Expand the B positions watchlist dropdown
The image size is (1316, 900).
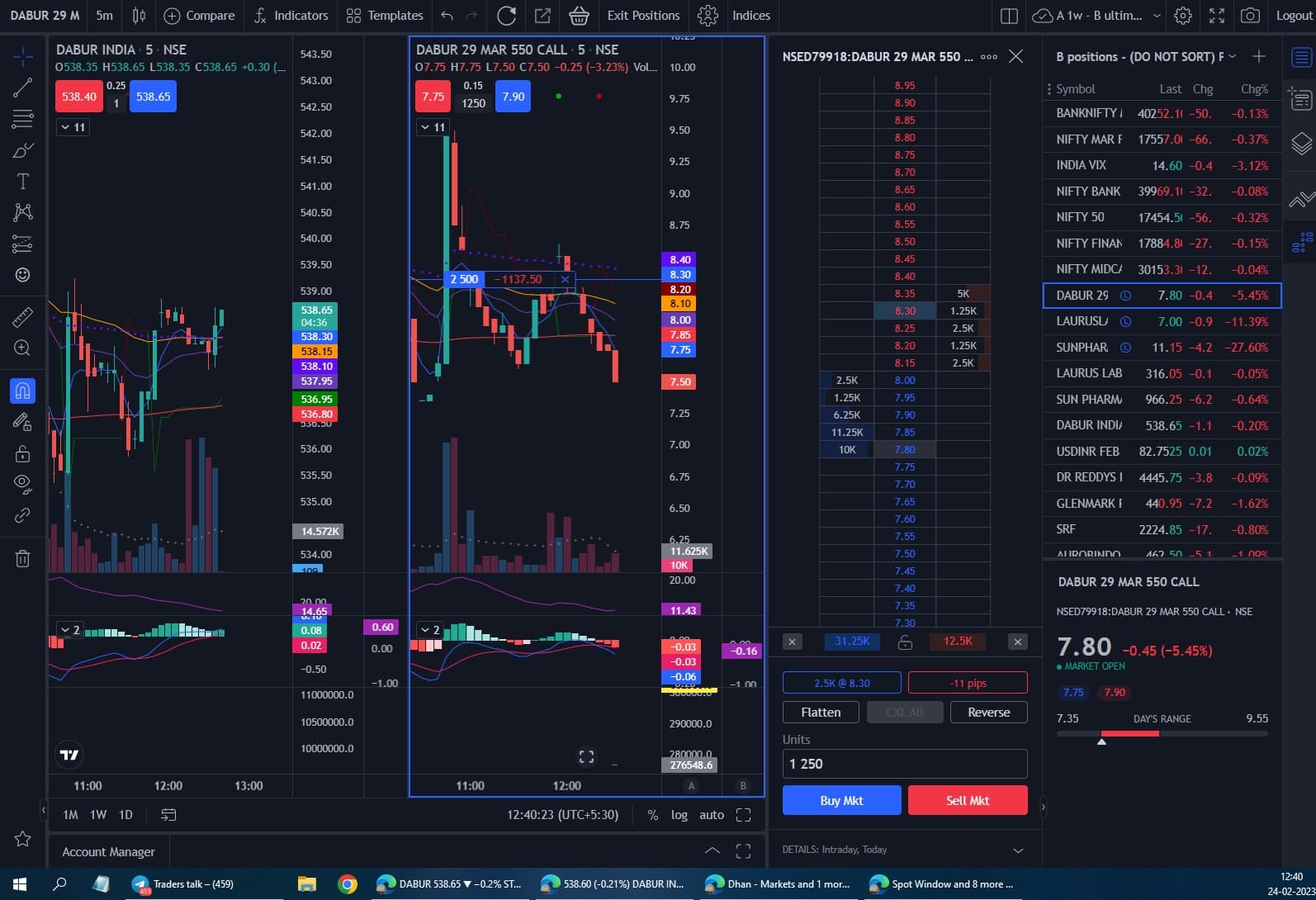coord(1232,56)
